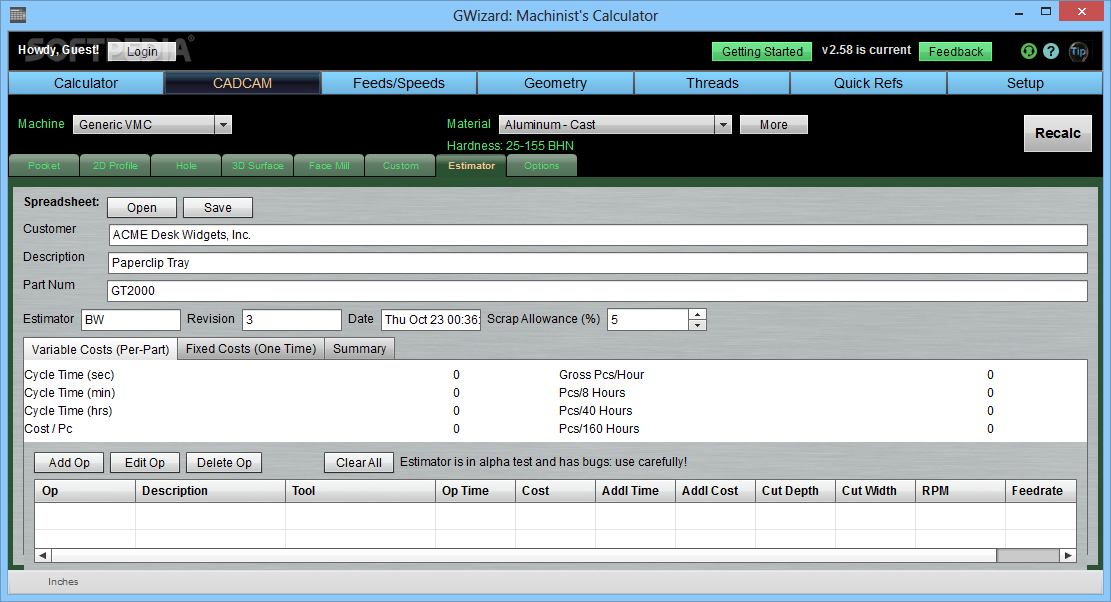Click the More button beside Material
Viewport: 1111px width, 602px height.
click(774, 125)
